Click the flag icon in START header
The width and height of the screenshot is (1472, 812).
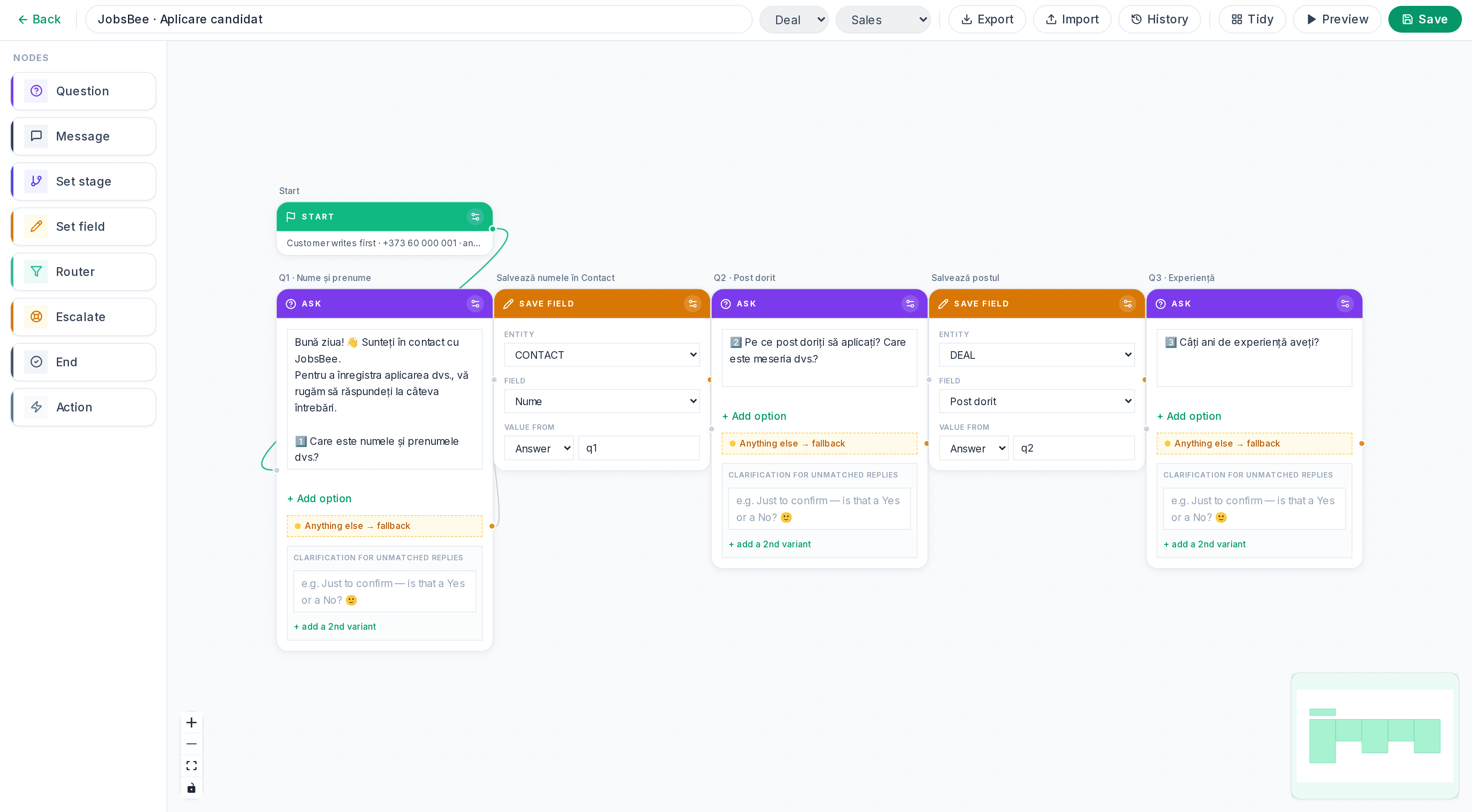coord(290,217)
